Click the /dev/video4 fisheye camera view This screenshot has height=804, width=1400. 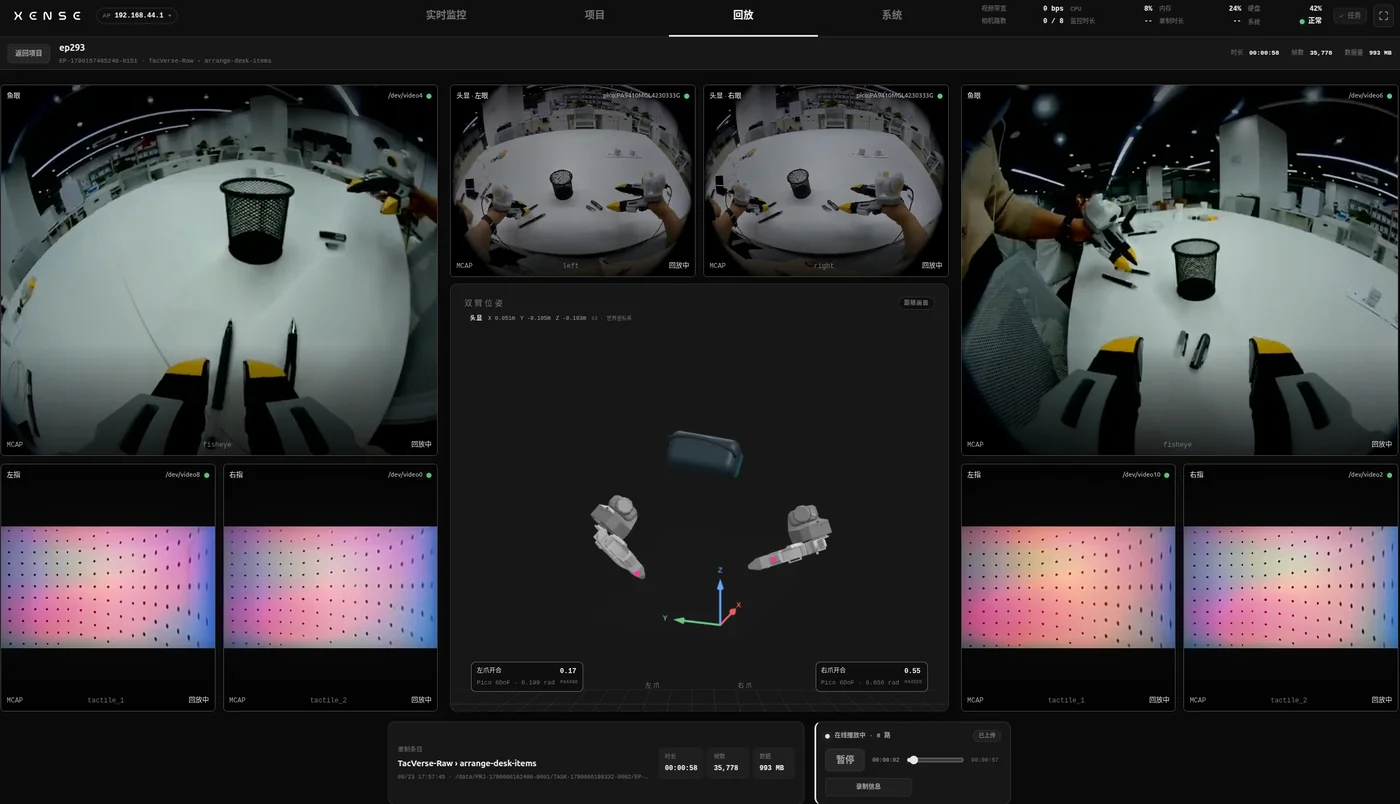point(219,270)
